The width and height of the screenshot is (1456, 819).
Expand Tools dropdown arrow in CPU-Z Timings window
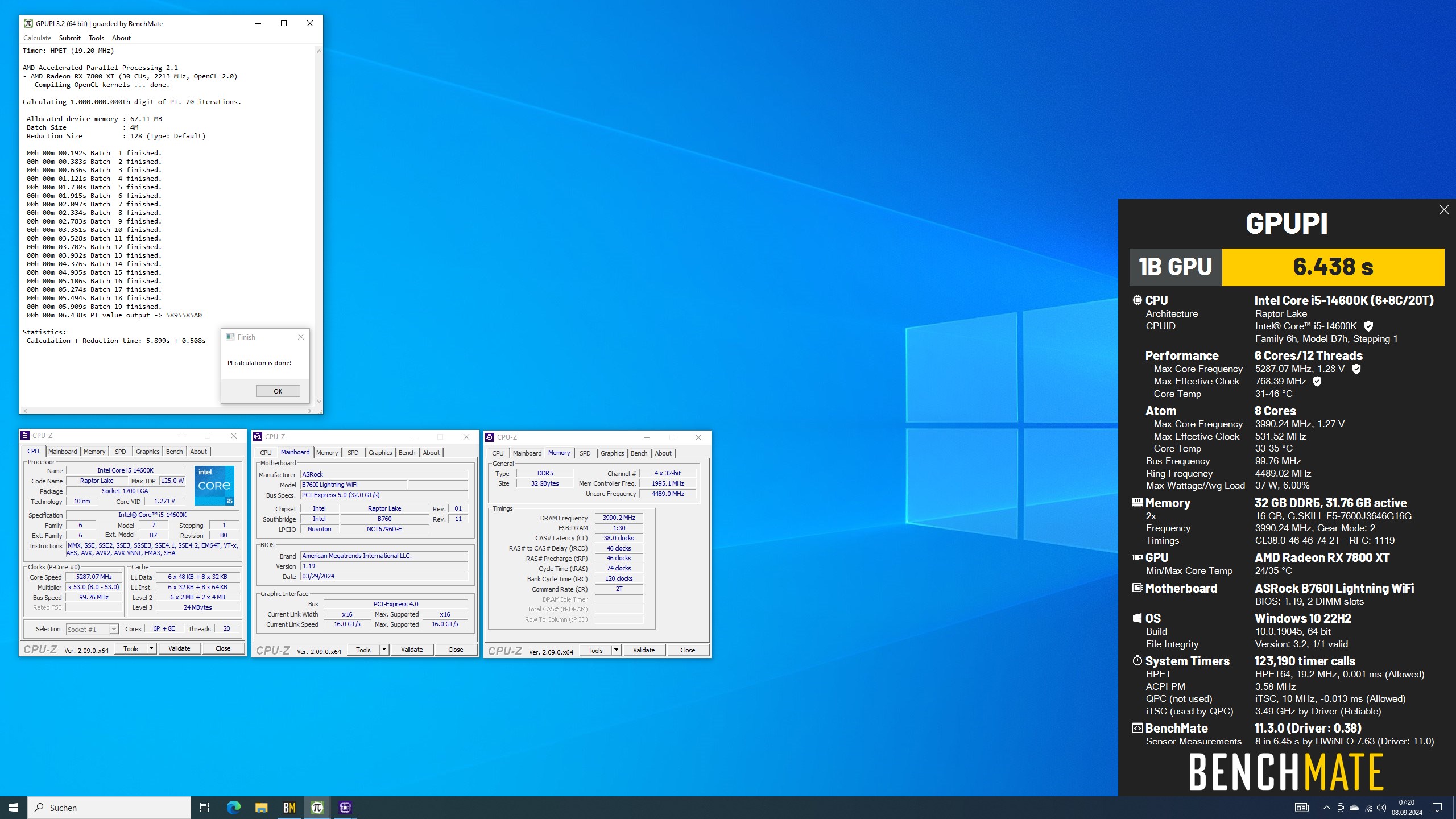616,650
